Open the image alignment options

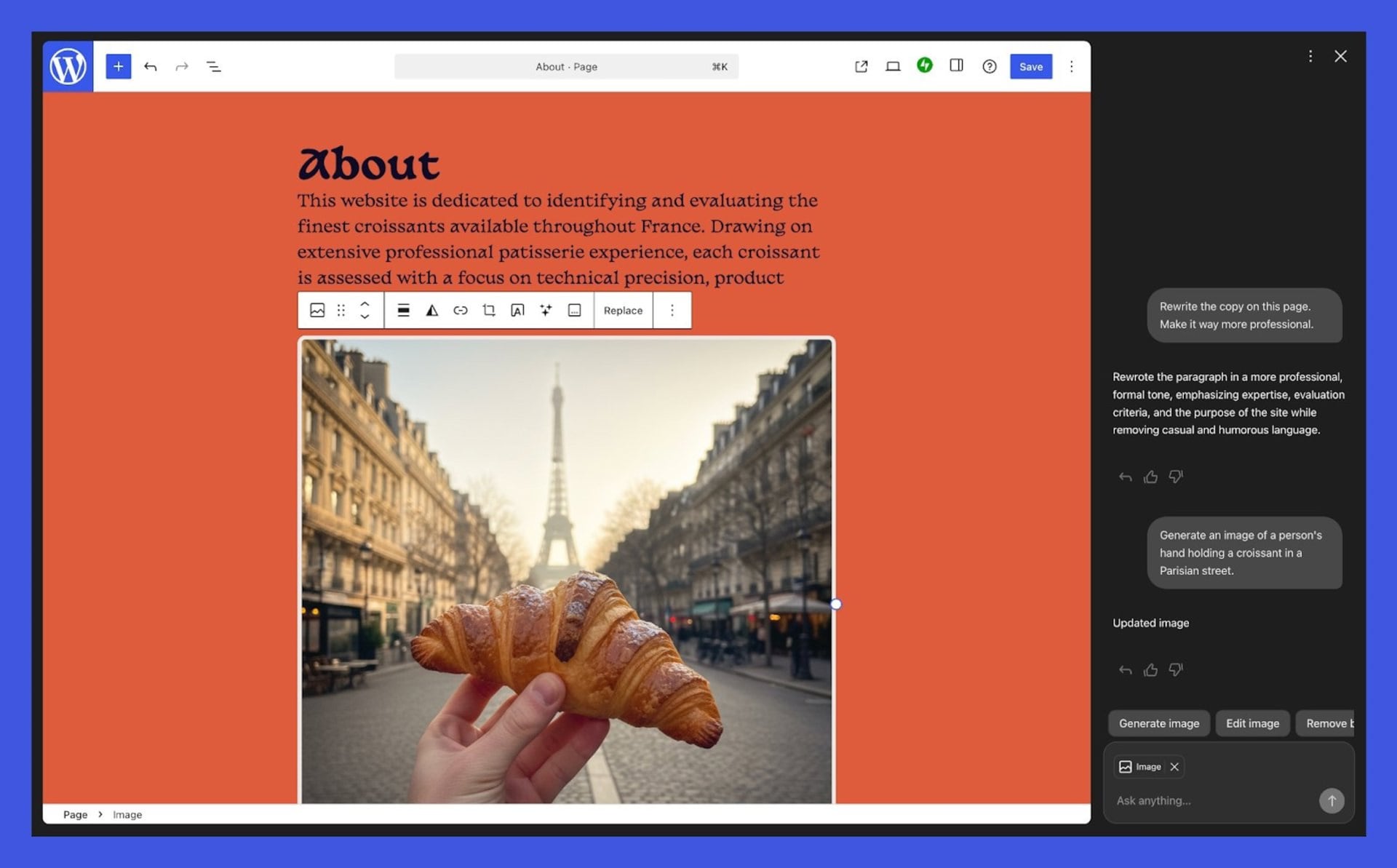pos(404,310)
